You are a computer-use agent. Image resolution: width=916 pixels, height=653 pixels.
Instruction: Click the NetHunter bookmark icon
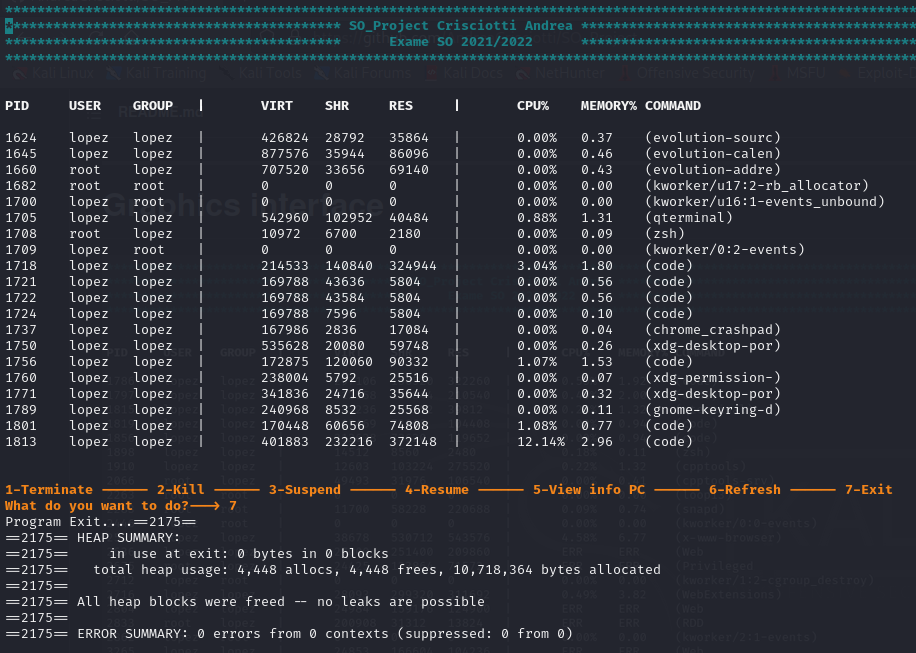coord(524,73)
